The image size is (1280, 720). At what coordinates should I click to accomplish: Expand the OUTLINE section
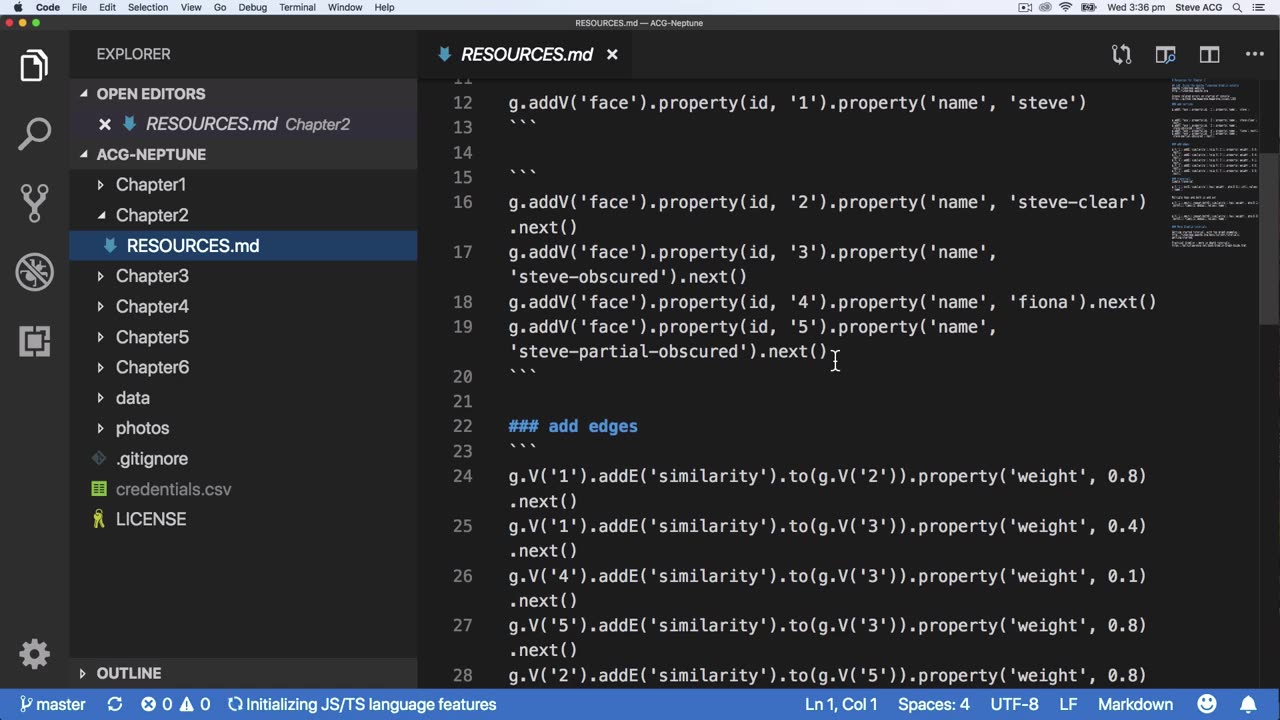coord(128,673)
